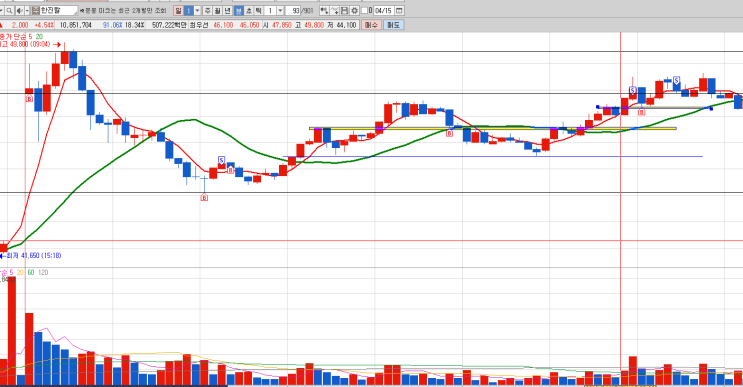Click the high price label 최고 49,800 (09:04)
Viewport: 743px width, 387px height.
(26, 45)
